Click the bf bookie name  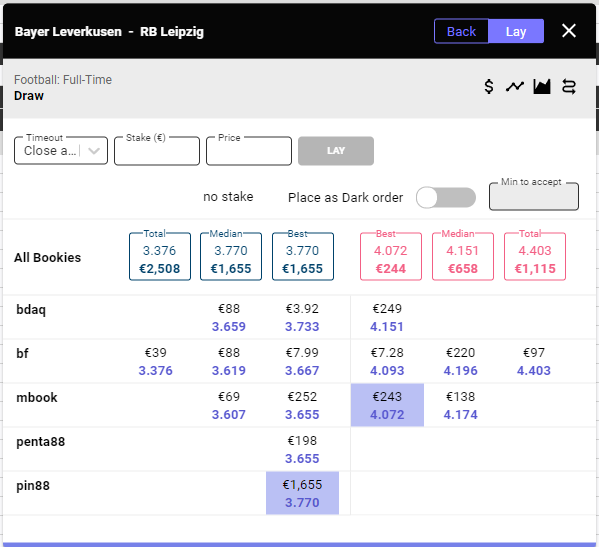pos(22,353)
